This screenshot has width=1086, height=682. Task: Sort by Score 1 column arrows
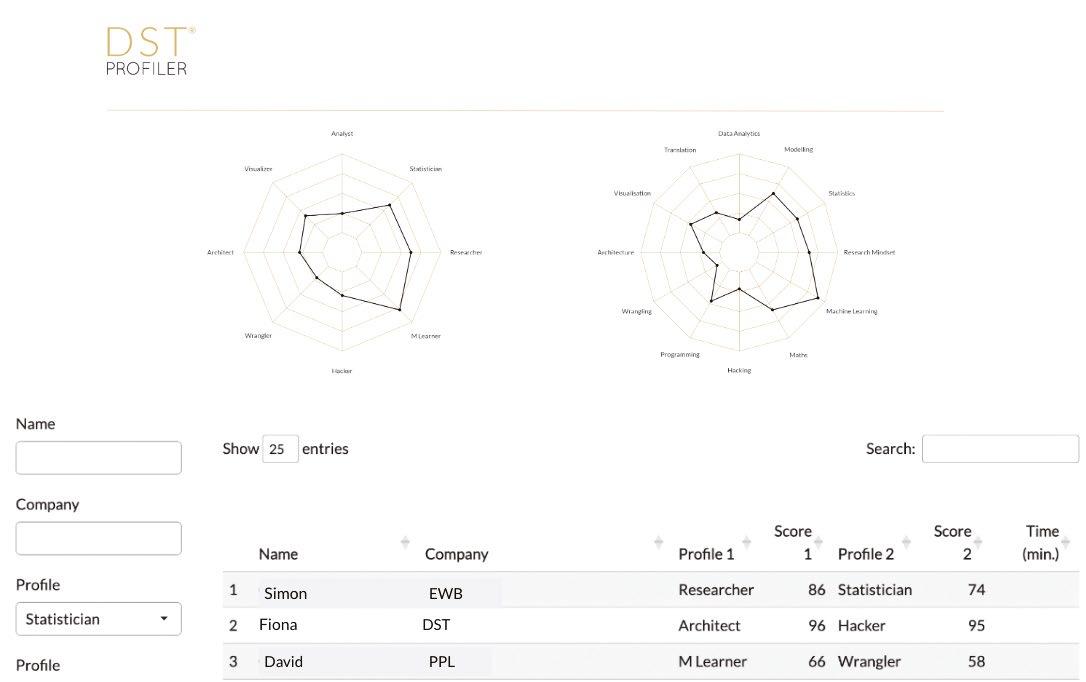pos(818,542)
